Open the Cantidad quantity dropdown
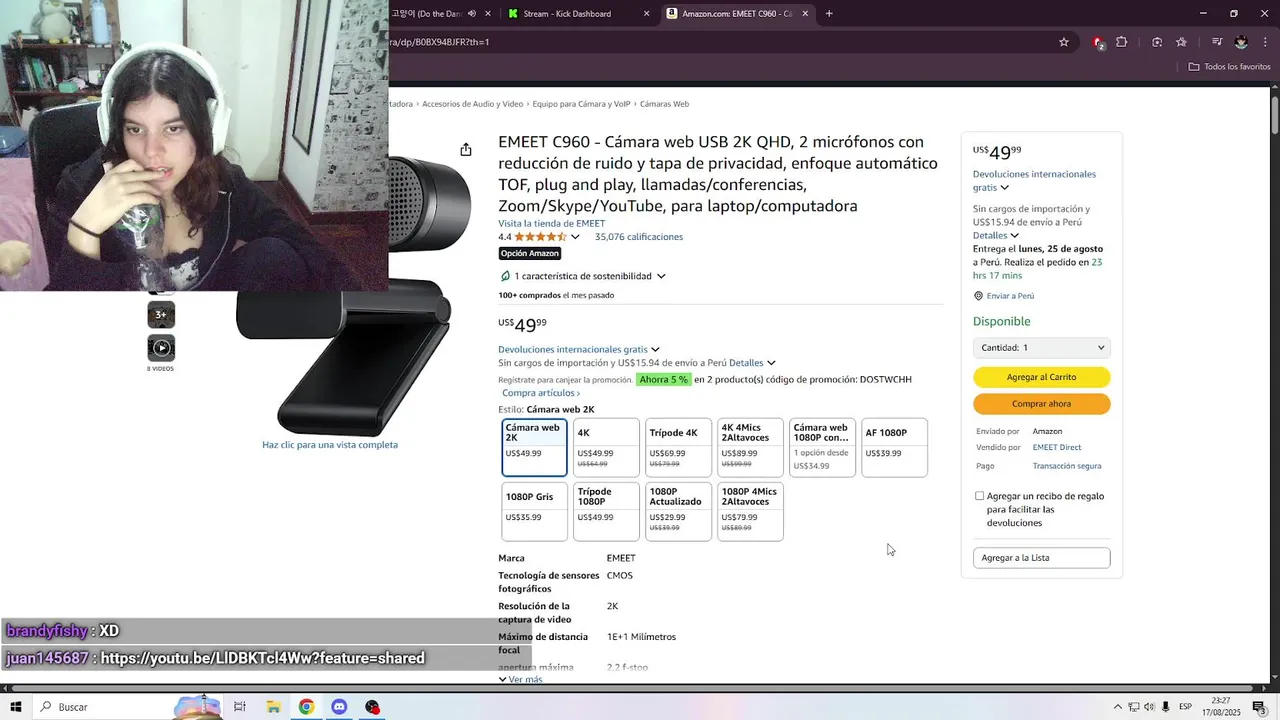The width and height of the screenshot is (1280, 720). [1042, 348]
